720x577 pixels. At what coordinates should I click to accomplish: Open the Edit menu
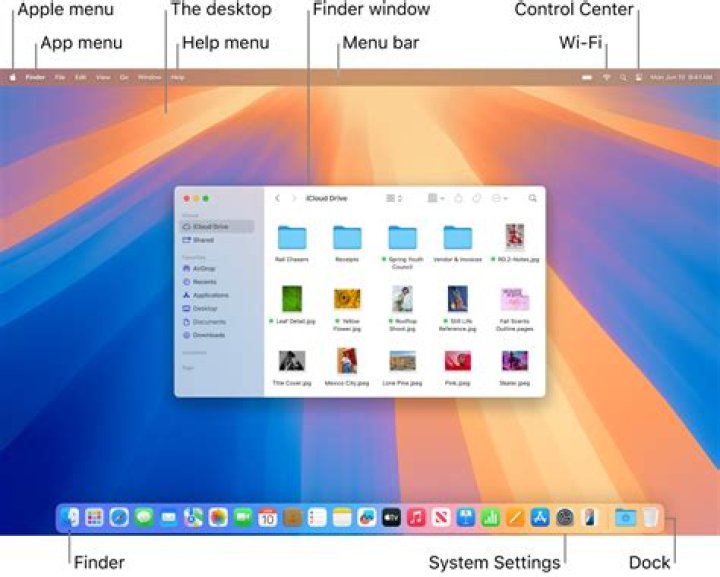(81, 78)
